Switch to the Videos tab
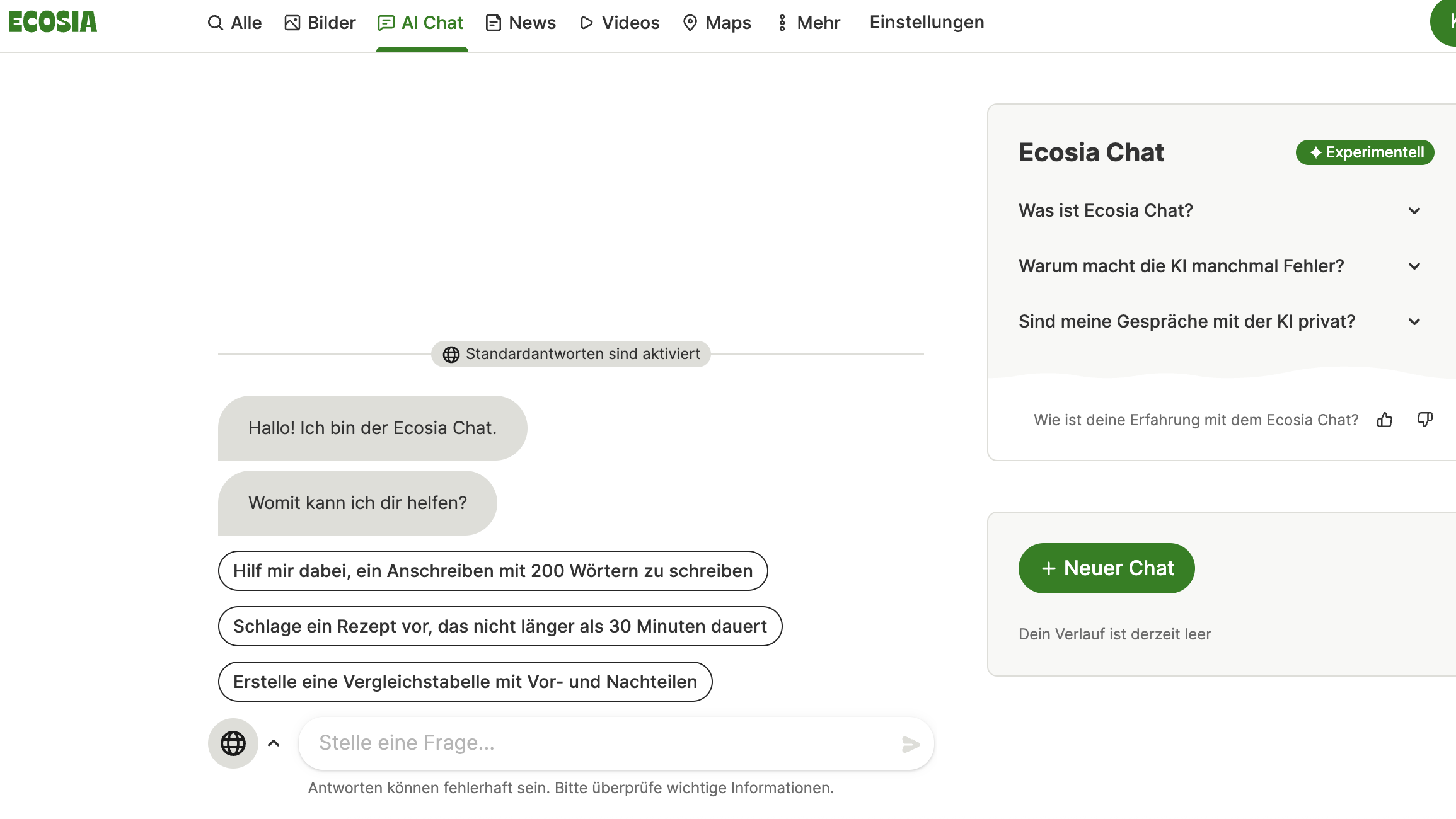Image resolution: width=1456 pixels, height=819 pixels. click(620, 23)
